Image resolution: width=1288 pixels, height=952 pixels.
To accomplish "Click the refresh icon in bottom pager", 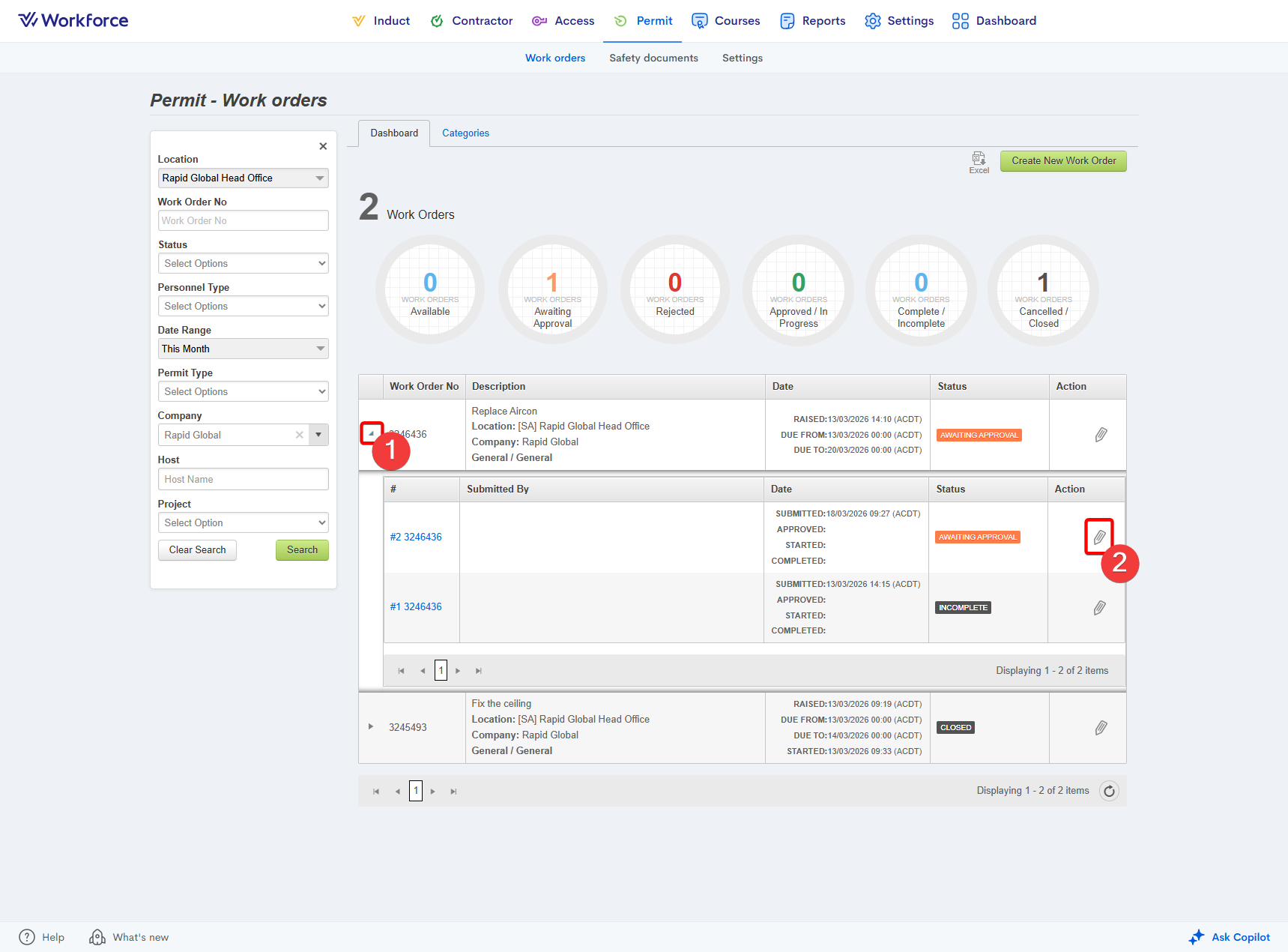I will tap(1109, 791).
